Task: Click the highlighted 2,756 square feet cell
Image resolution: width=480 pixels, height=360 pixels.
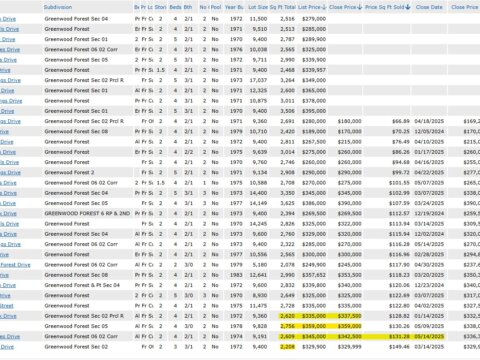Action: point(287,326)
